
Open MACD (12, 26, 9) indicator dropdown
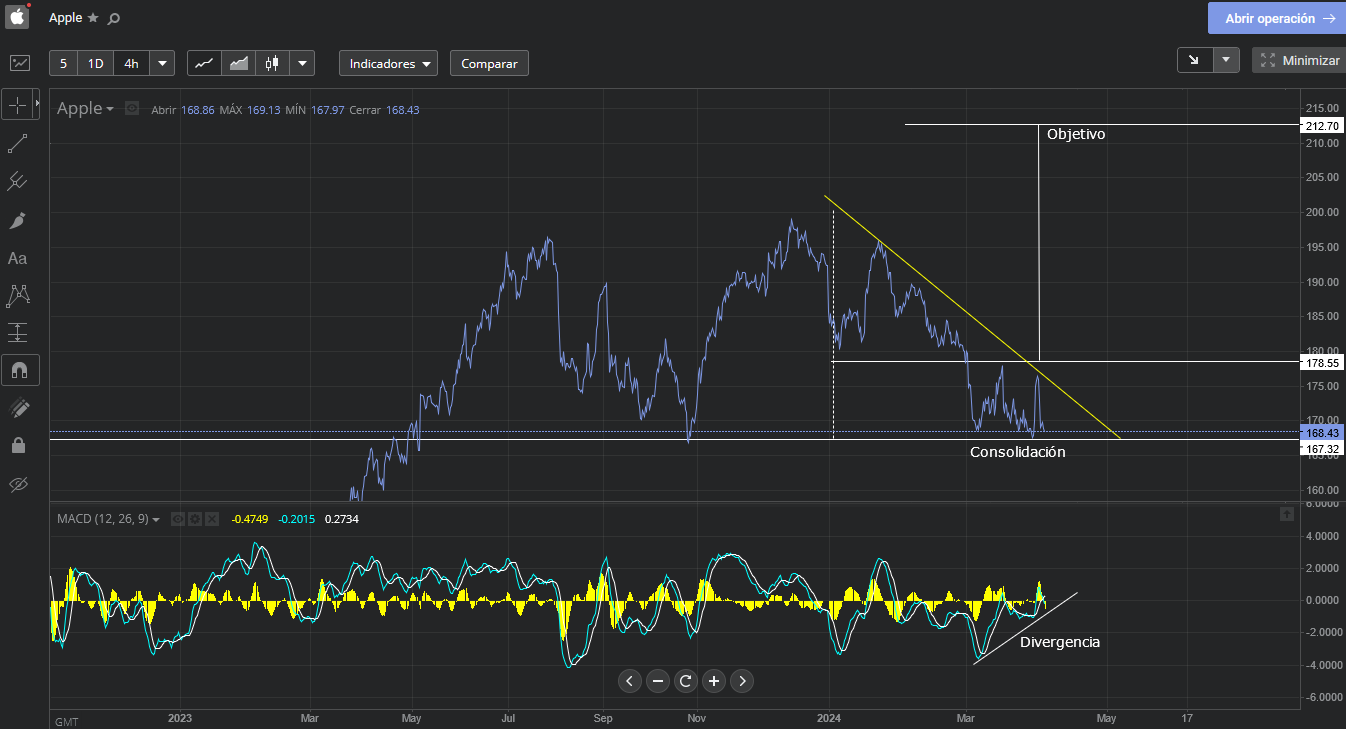pos(108,519)
